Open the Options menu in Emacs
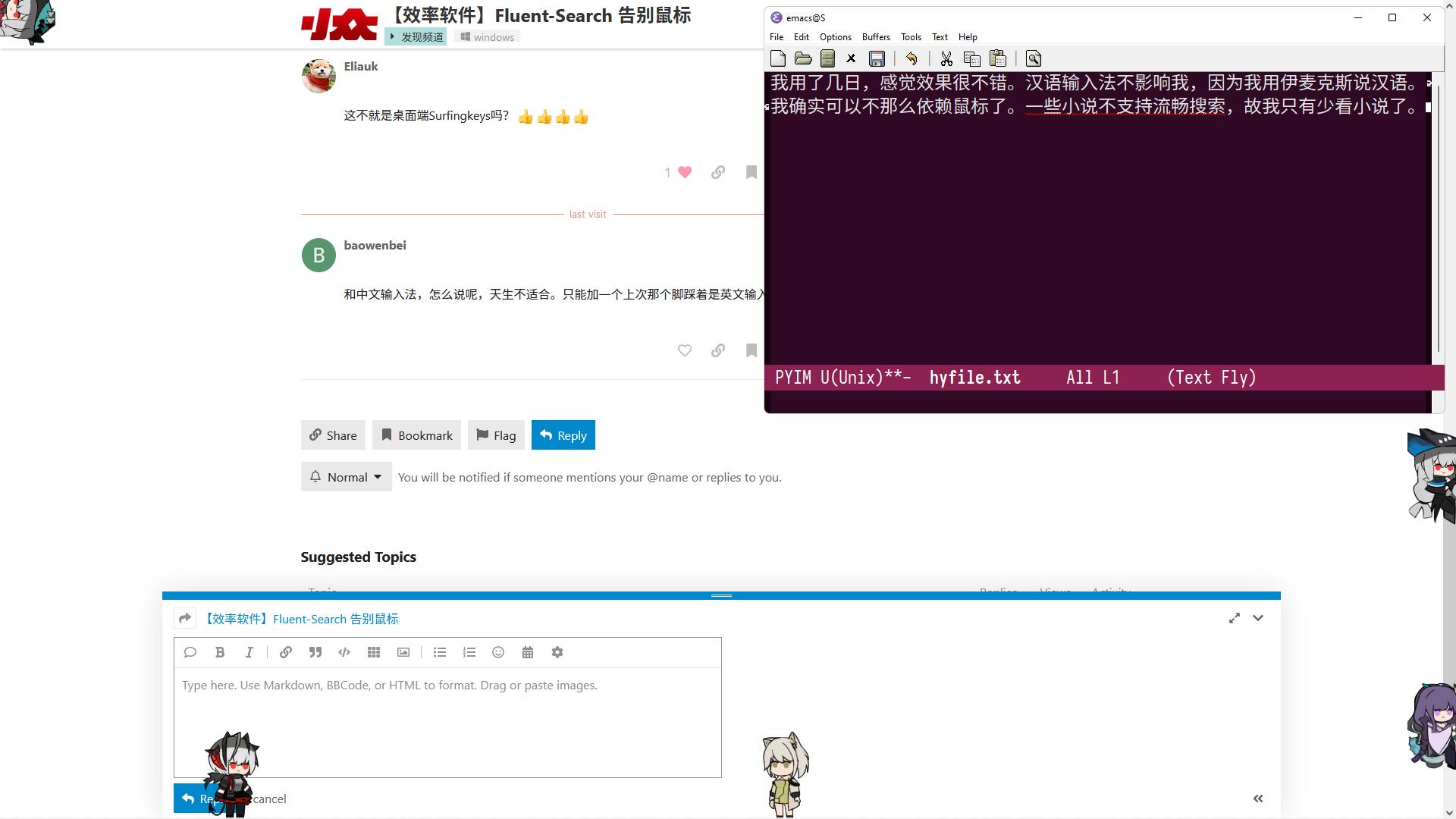The width and height of the screenshot is (1456, 819). click(x=835, y=37)
